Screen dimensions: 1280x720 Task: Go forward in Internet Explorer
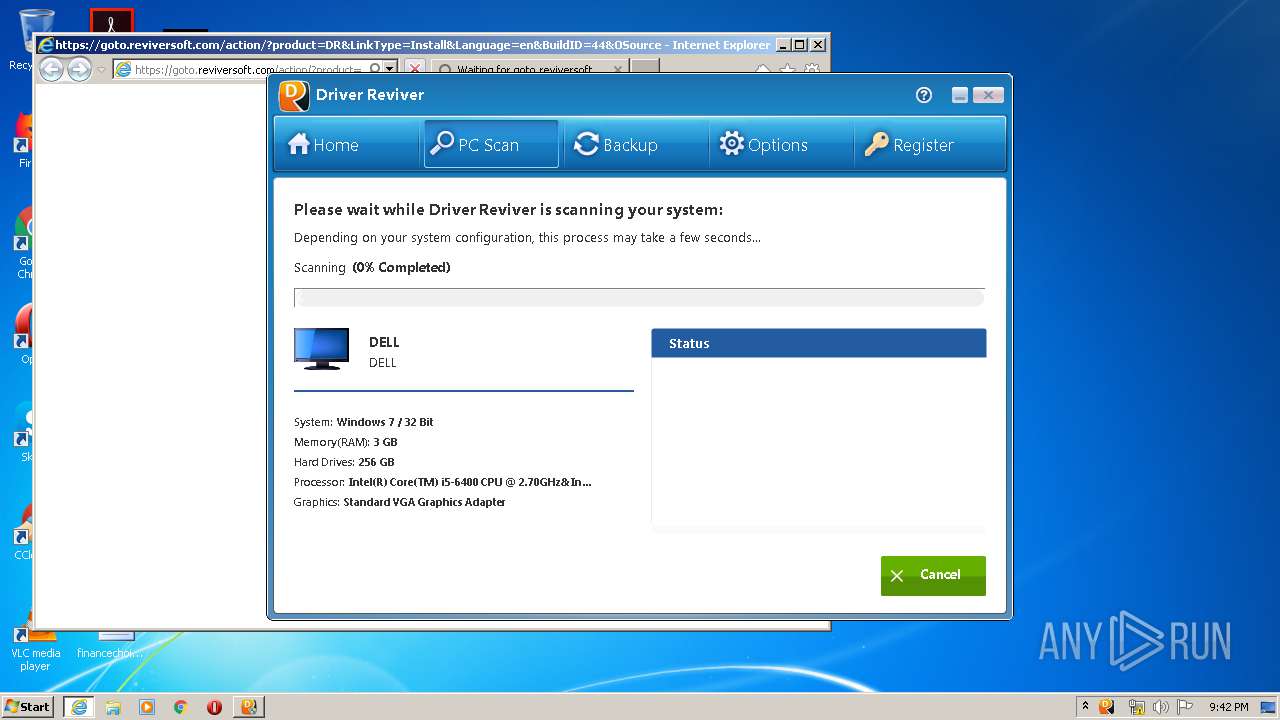point(79,69)
